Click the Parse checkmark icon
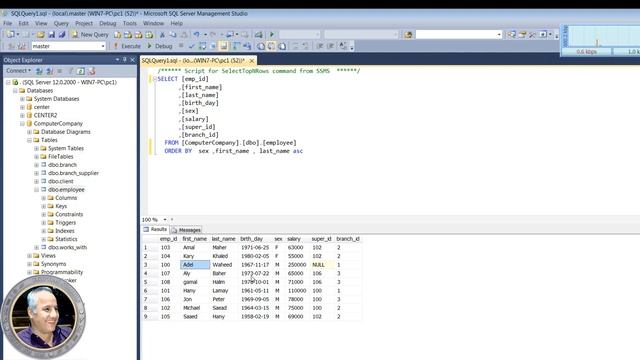The height and width of the screenshot is (360, 640). pos(191,46)
